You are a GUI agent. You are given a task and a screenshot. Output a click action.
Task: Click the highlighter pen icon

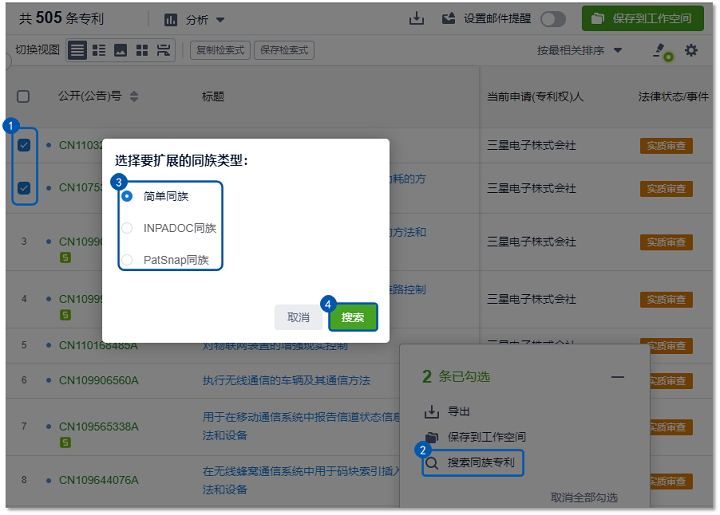pos(660,49)
